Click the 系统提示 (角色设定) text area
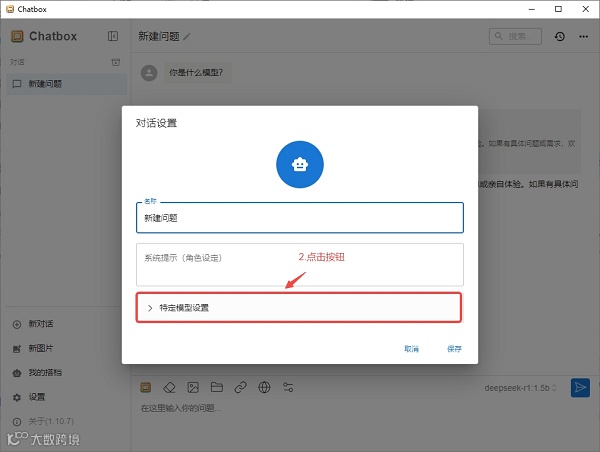 point(300,264)
